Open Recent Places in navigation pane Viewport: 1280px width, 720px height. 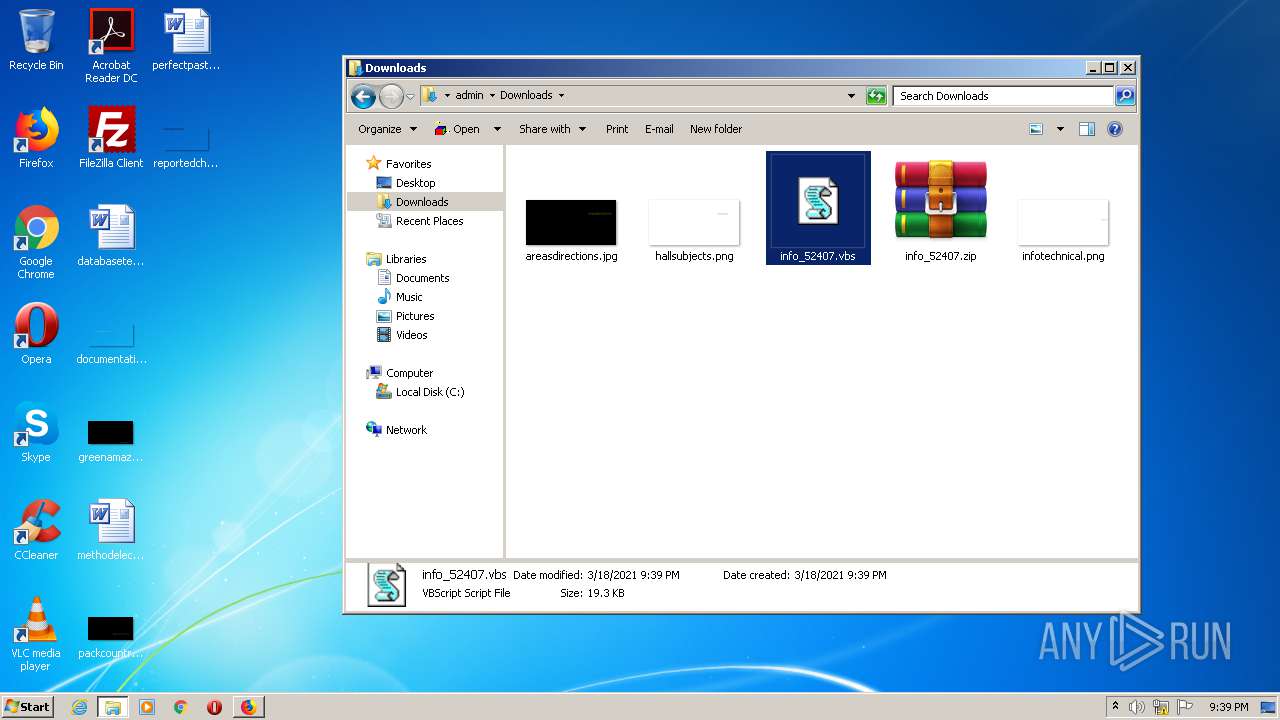click(429, 221)
